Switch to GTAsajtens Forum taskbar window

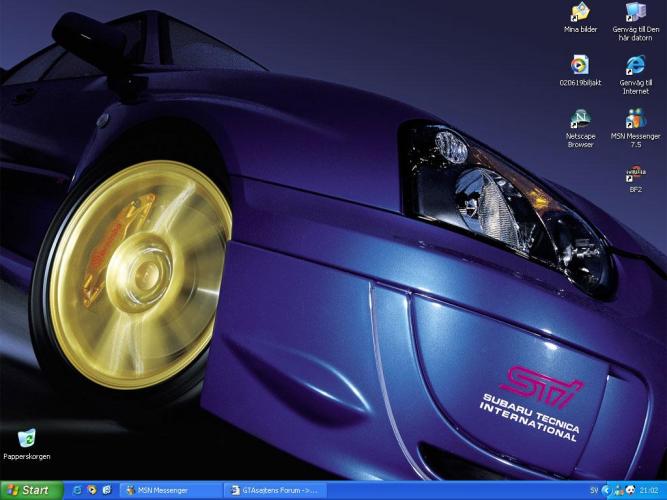click(278, 490)
